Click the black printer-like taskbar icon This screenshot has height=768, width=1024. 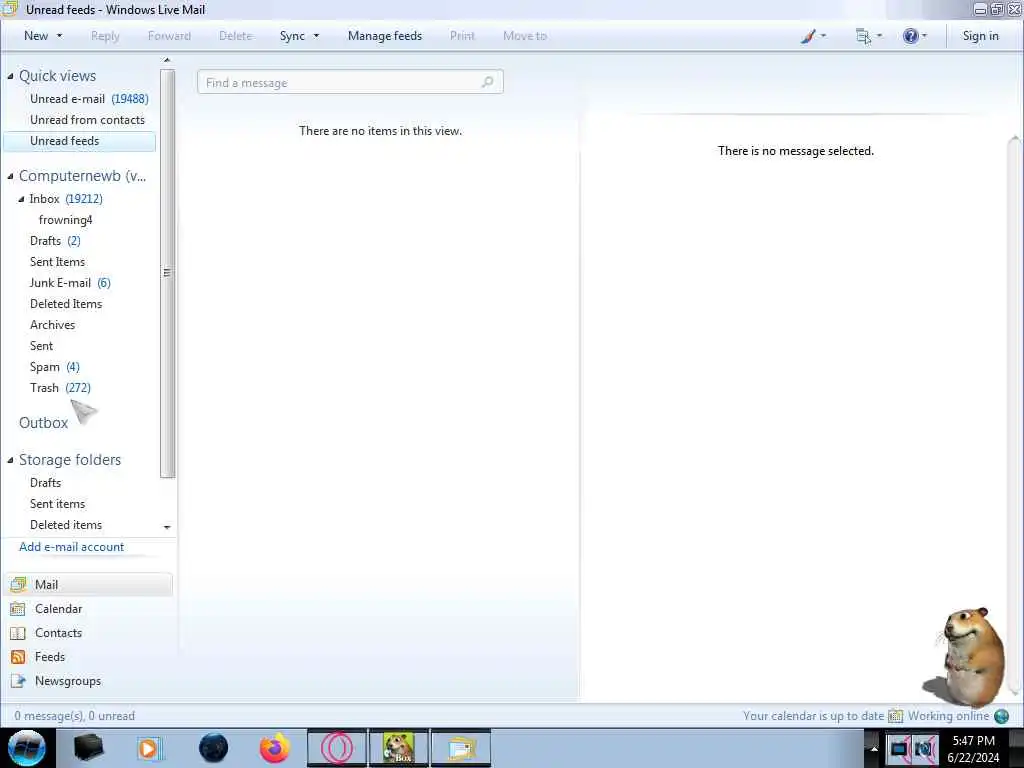coord(88,748)
